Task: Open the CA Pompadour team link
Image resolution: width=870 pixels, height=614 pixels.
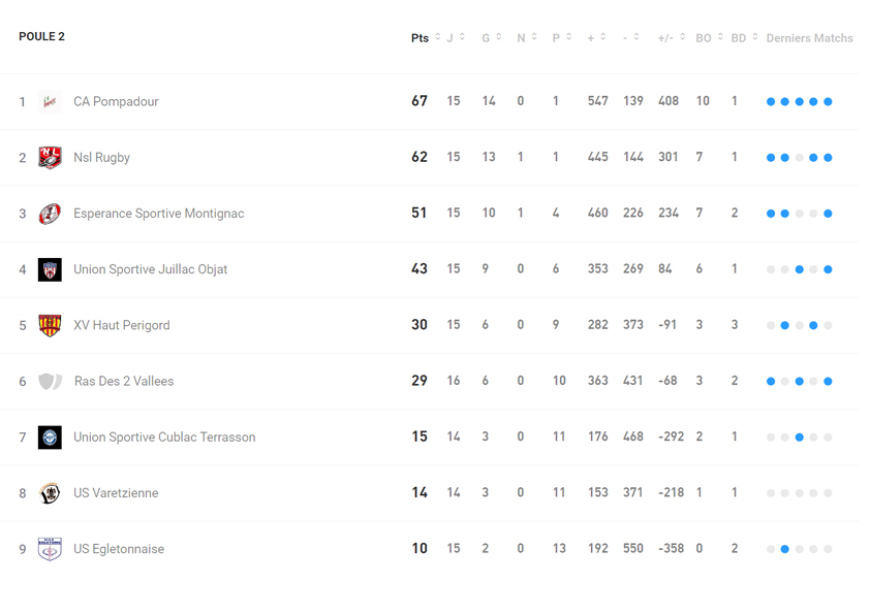Action: pyautogui.click(x=116, y=102)
